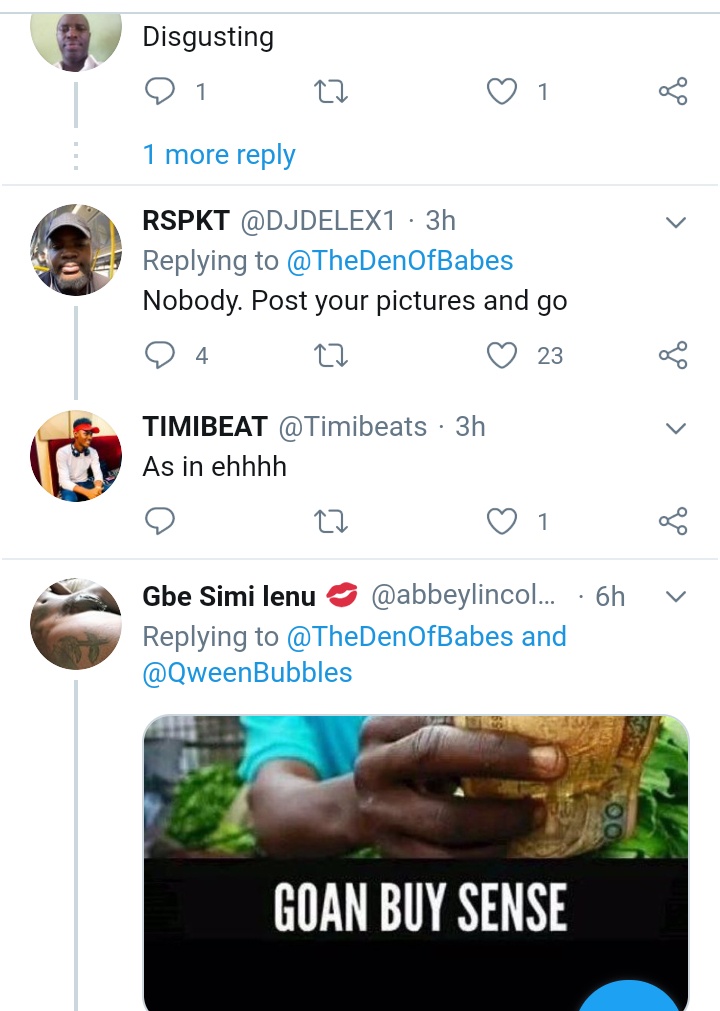Reply to TIMIBEAT's tweet

pyautogui.click(x=160, y=521)
